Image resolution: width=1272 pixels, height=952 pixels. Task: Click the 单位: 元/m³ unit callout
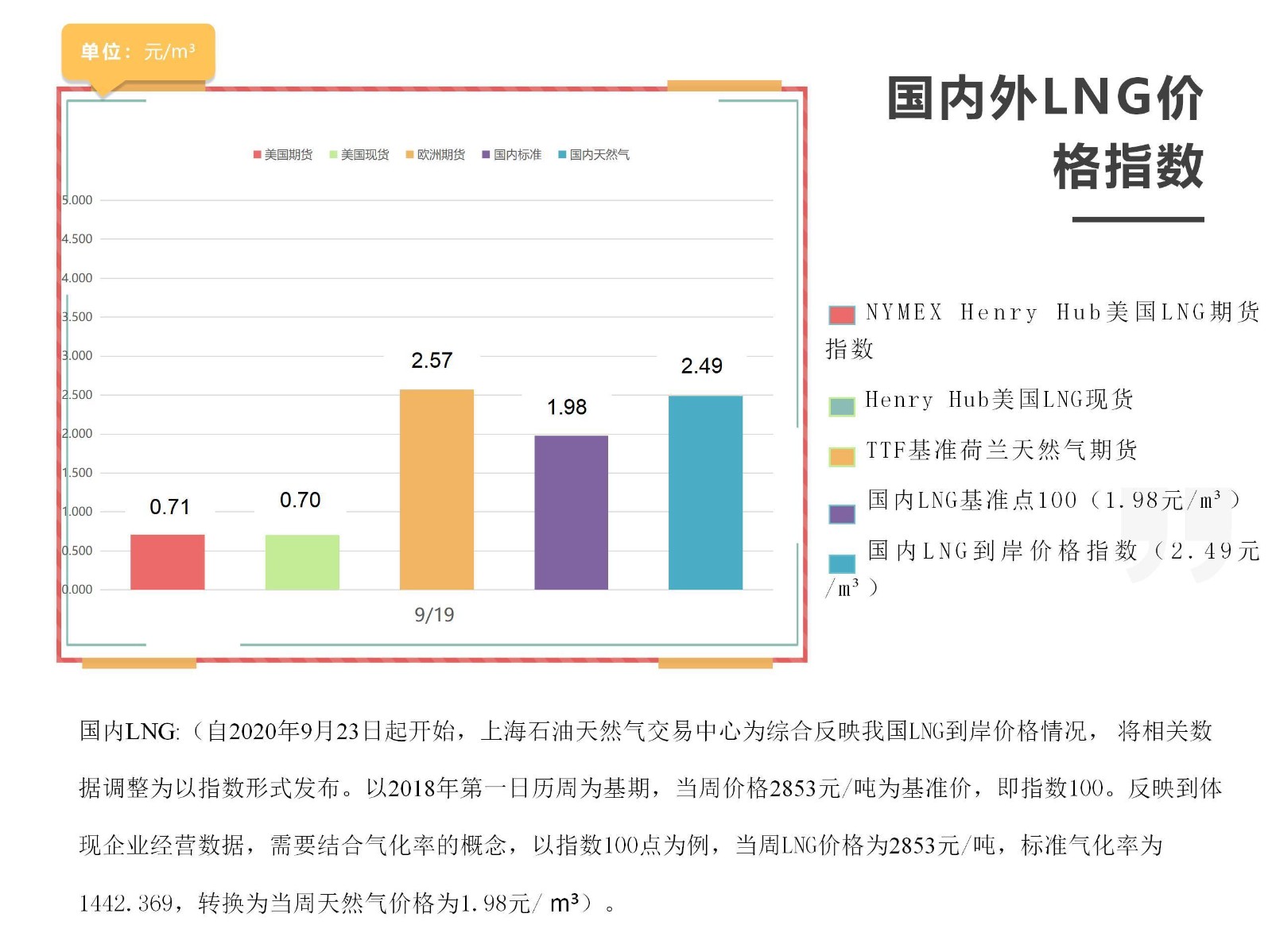tap(138, 52)
